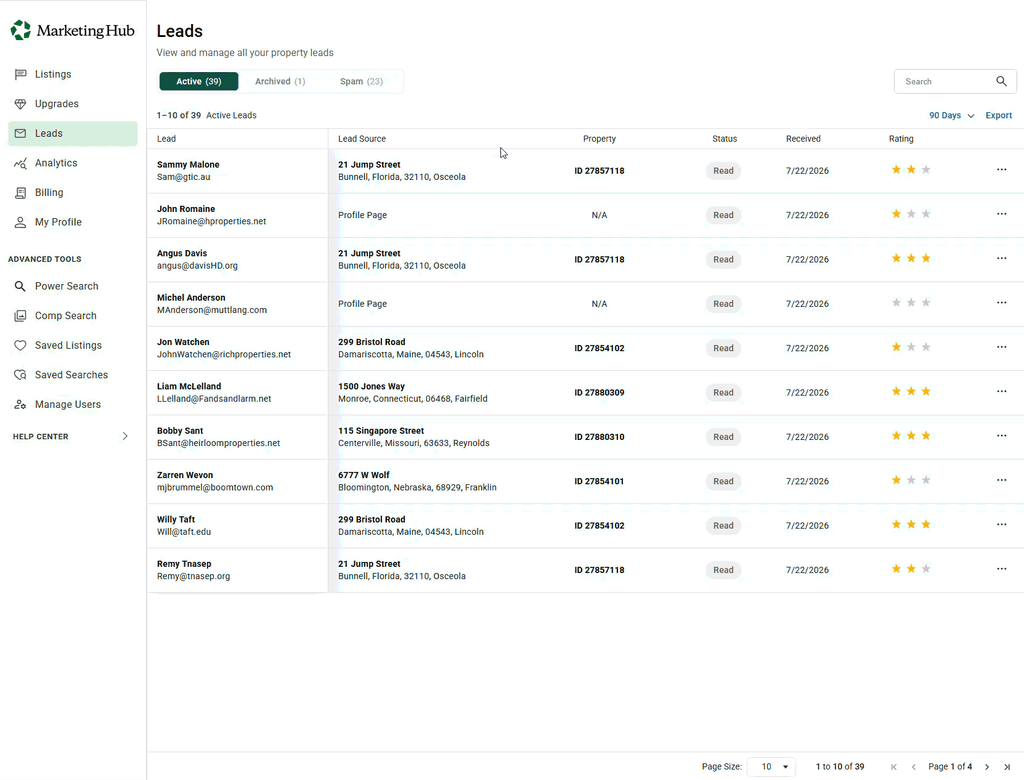Switch to the Archived tab

pyautogui.click(x=280, y=82)
